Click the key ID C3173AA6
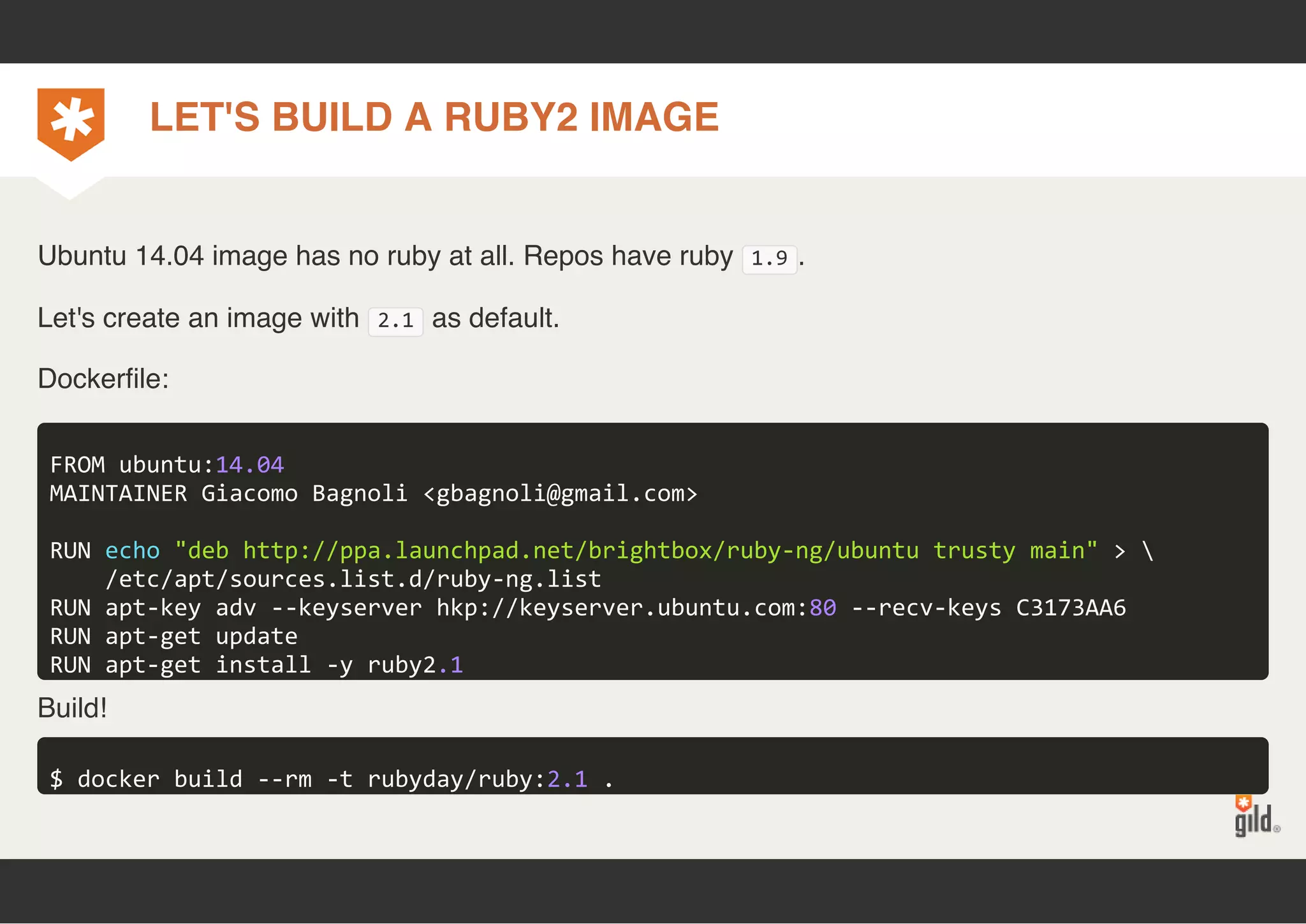Image resolution: width=1306 pixels, height=924 pixels. 1071,608
